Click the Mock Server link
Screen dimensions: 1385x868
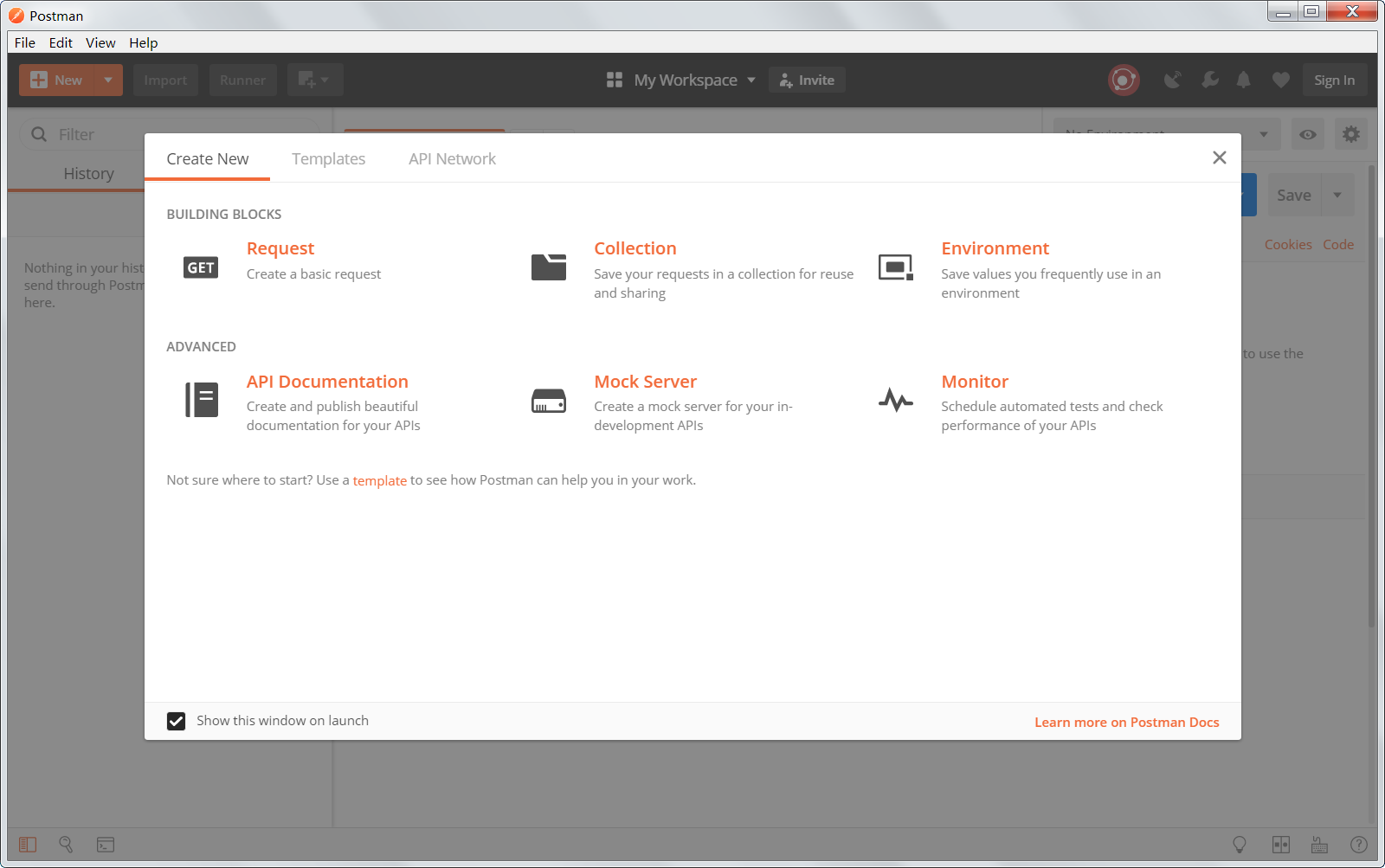[646, 382]
